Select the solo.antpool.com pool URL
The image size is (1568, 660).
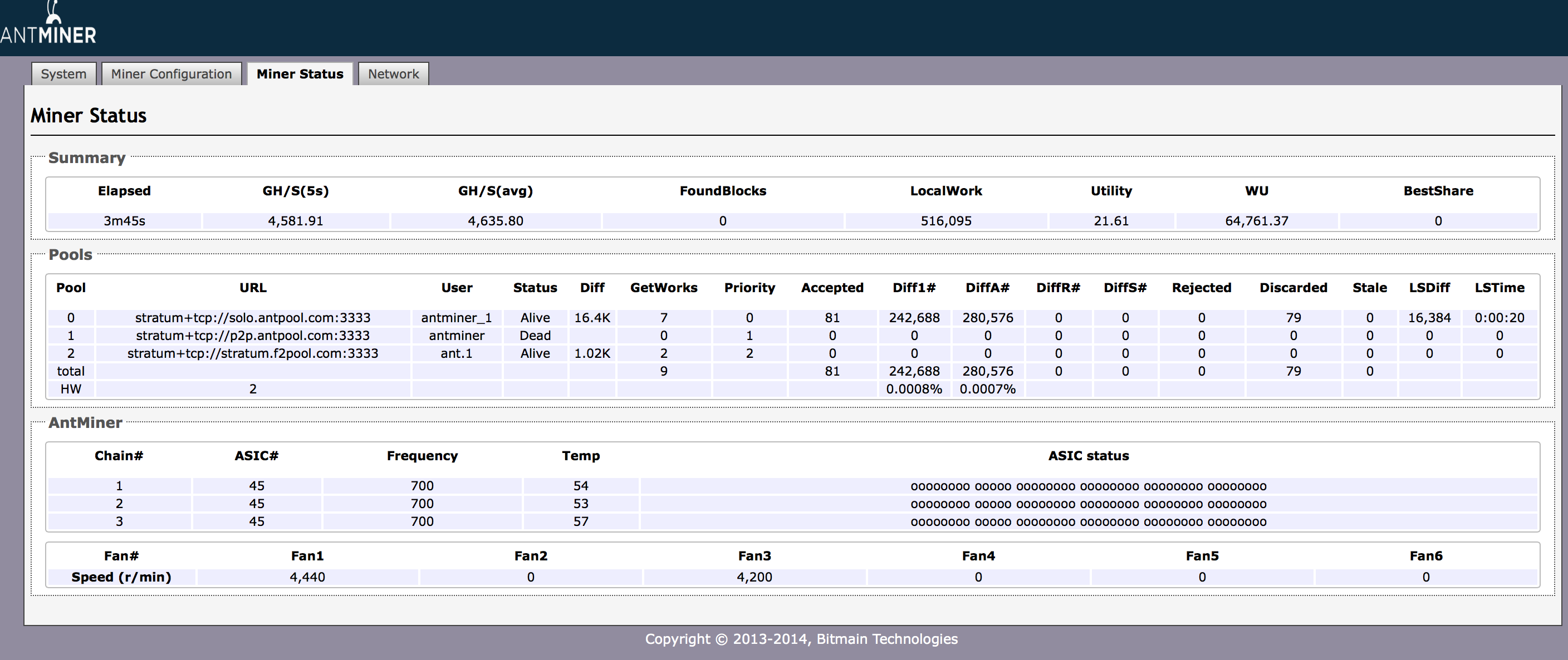[253, 318]
